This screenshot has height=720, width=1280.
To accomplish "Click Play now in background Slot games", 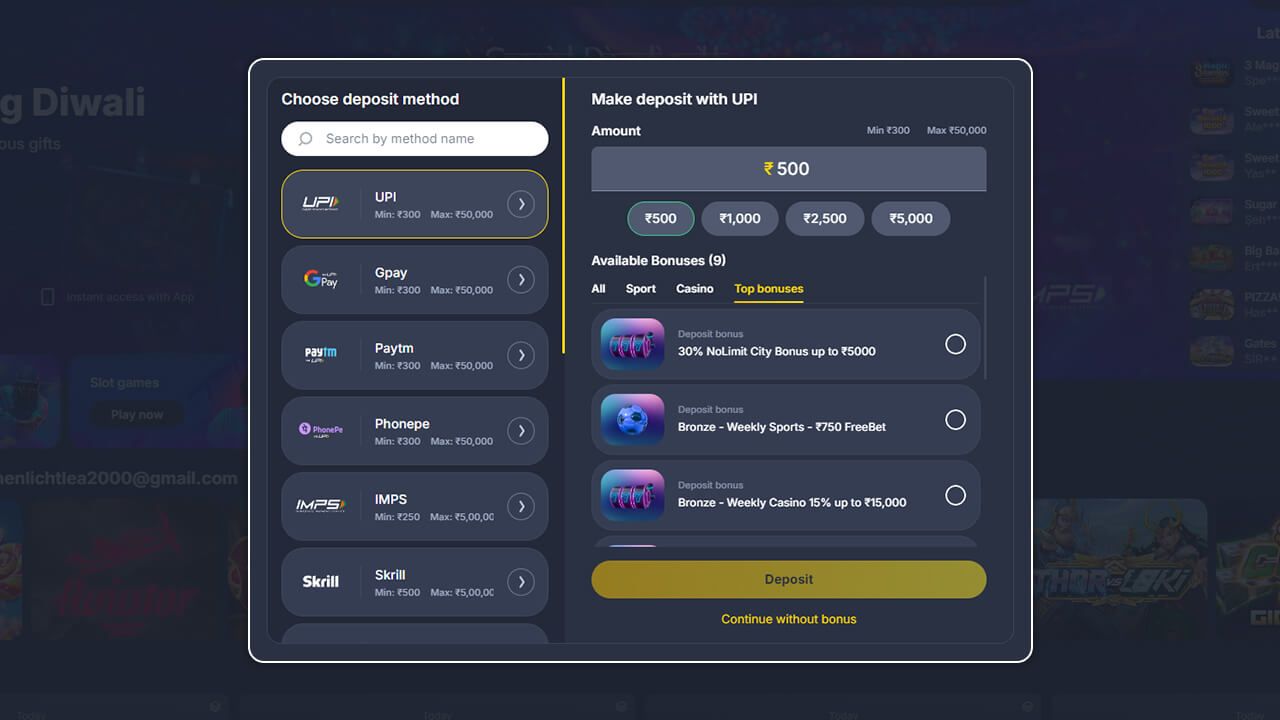I will 137,415.
